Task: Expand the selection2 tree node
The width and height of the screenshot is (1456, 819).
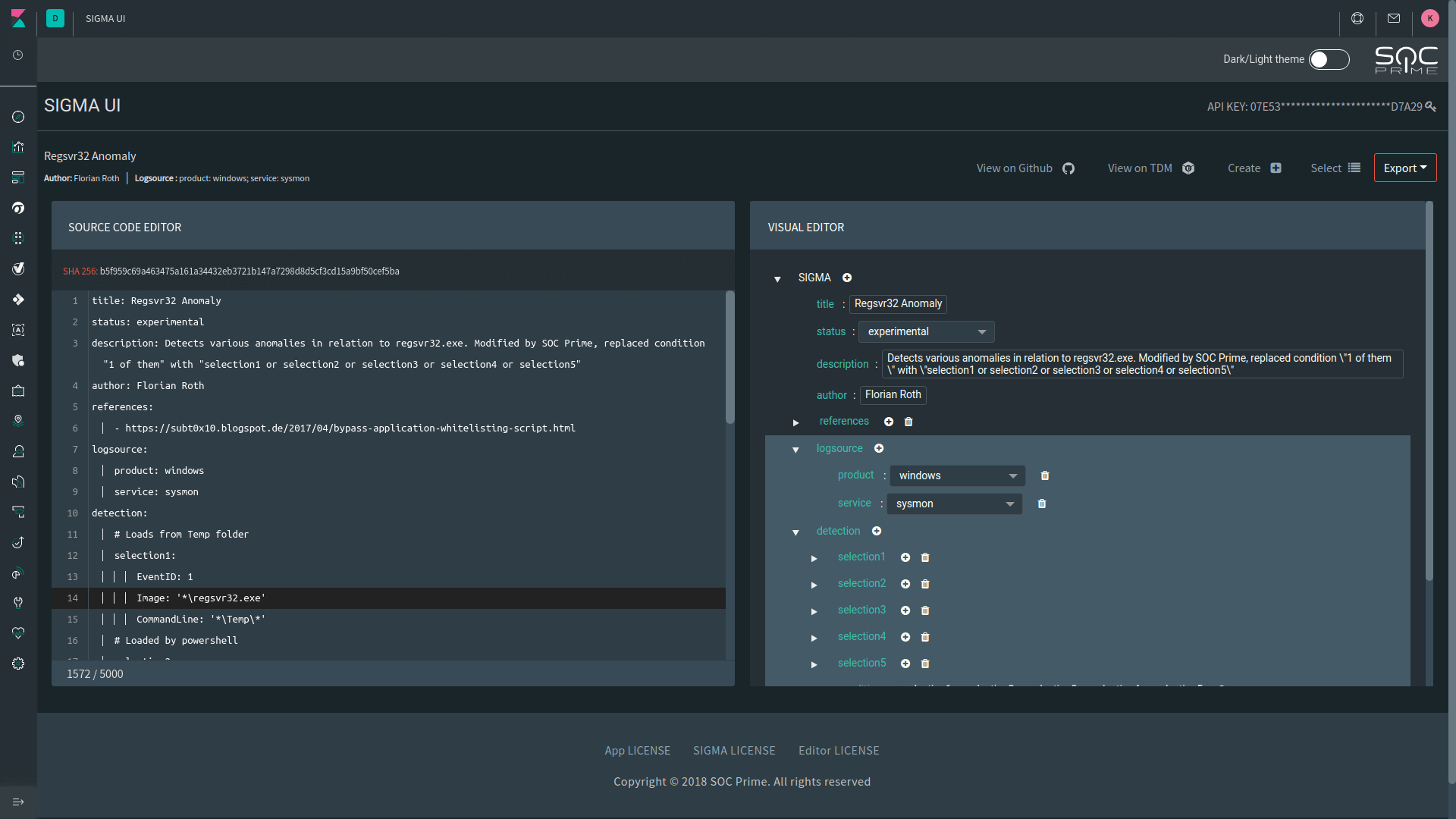Action: click(x=814, y=585)
